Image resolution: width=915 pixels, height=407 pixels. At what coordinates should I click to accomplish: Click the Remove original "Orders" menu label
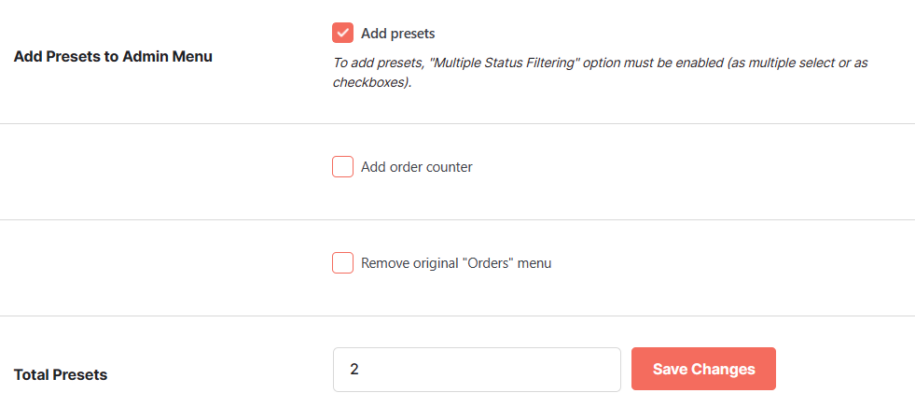(x=456, y=263)
